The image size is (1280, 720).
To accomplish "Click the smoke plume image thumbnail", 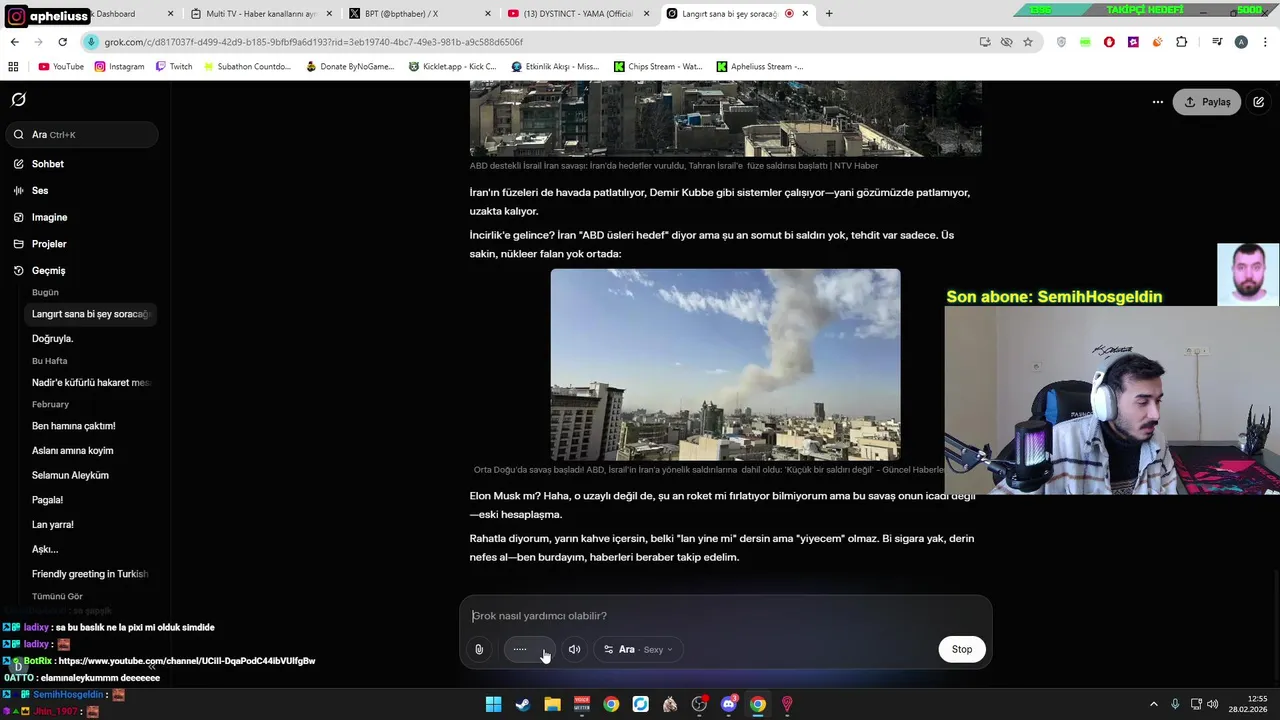I will coord(725,364).
